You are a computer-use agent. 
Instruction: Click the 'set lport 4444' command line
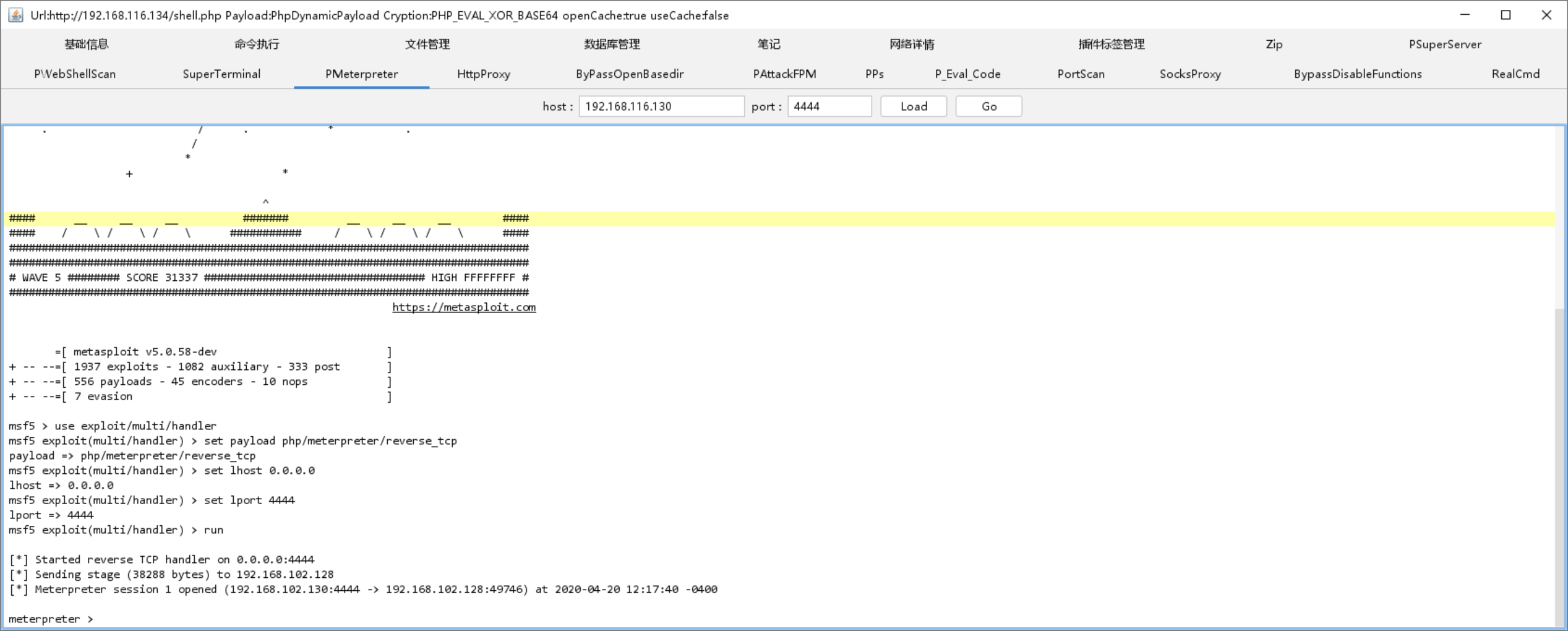point(152,500)
